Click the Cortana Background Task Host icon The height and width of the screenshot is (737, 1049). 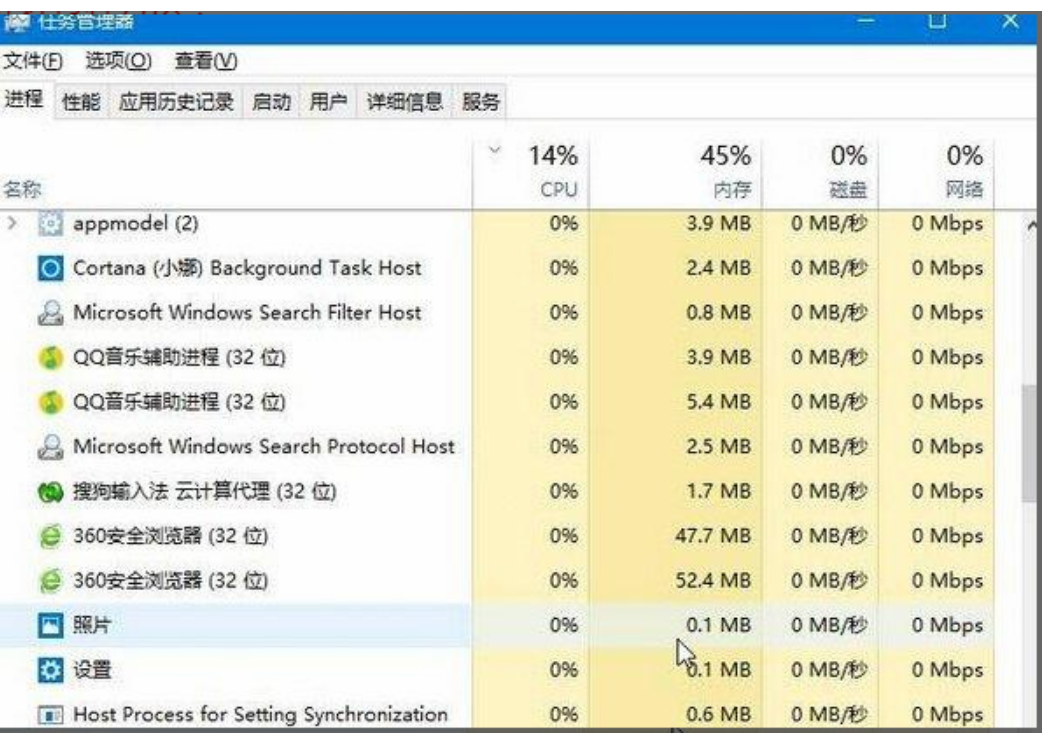point(51,269)
